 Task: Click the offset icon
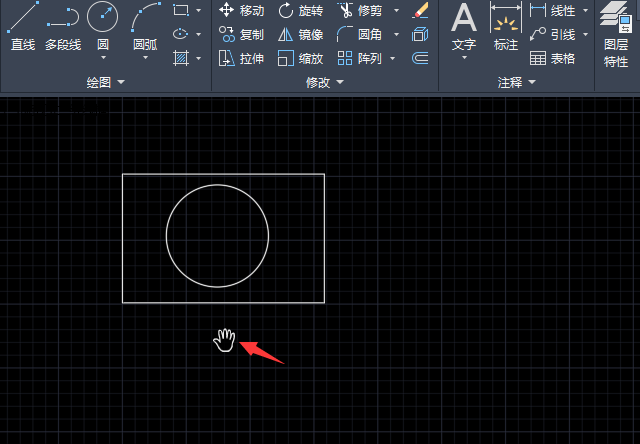420,58
